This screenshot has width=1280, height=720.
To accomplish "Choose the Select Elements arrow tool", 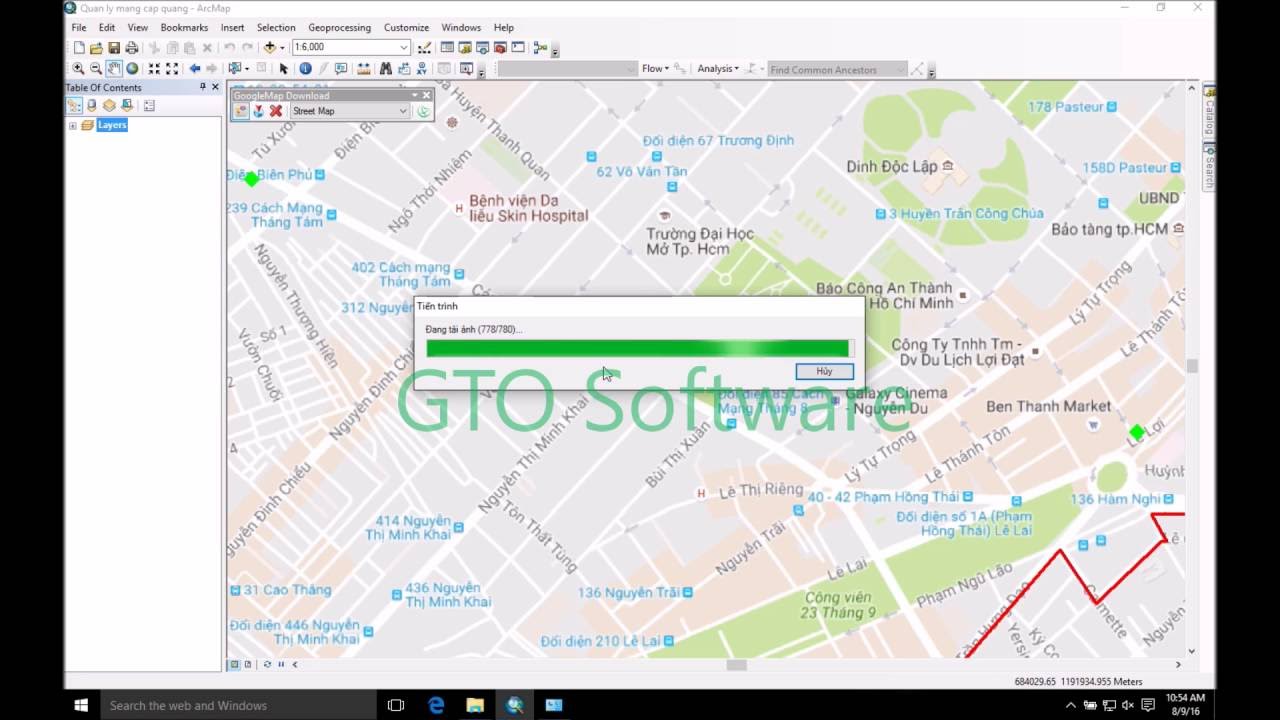I will coord(283,68).
